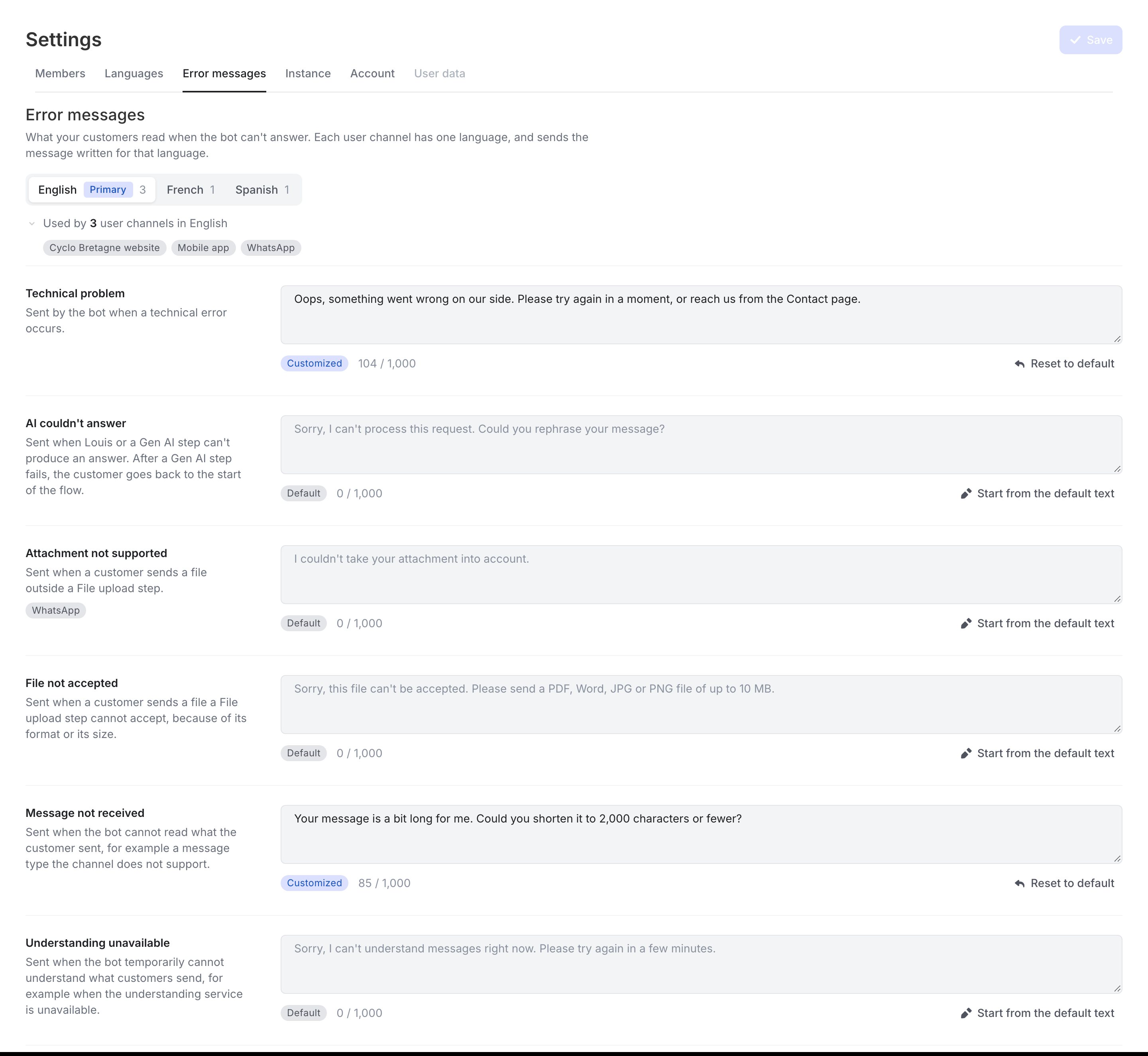Viewport: 1148px width, 1056px height.
Task: Click the Mobile app channel chip
Action: coord(203,248)
